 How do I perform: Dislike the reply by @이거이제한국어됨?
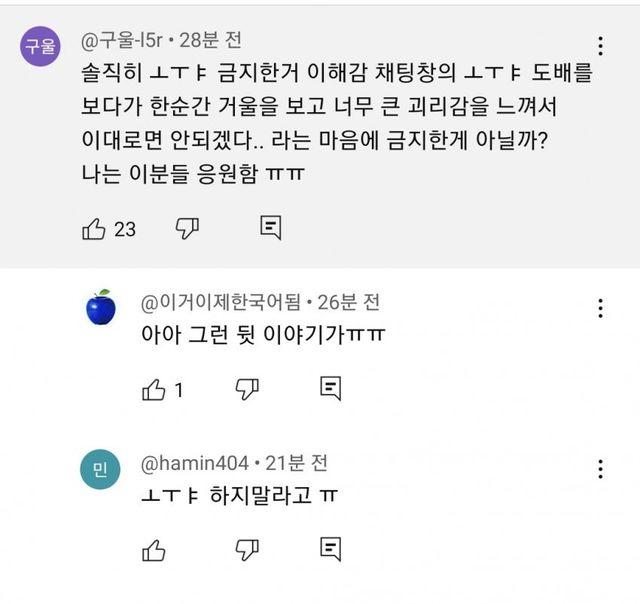click(247, 388)
